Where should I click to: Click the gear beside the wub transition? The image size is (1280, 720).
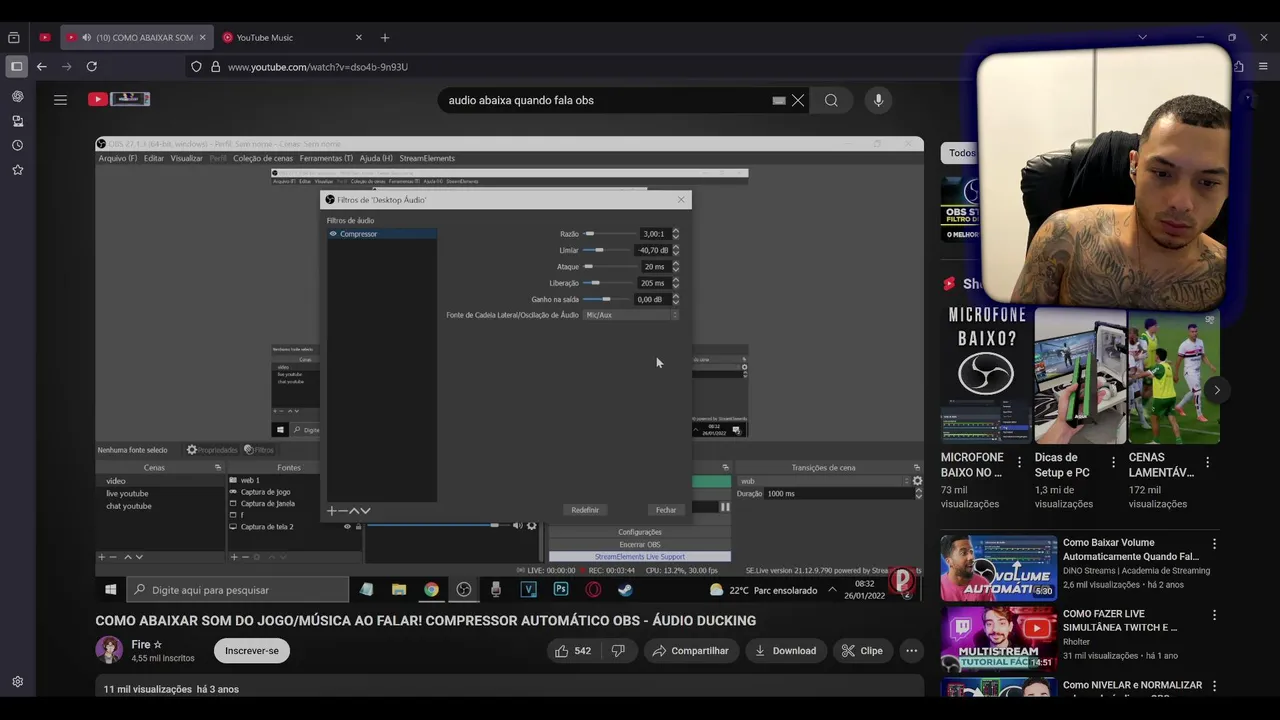pos(917,481)
